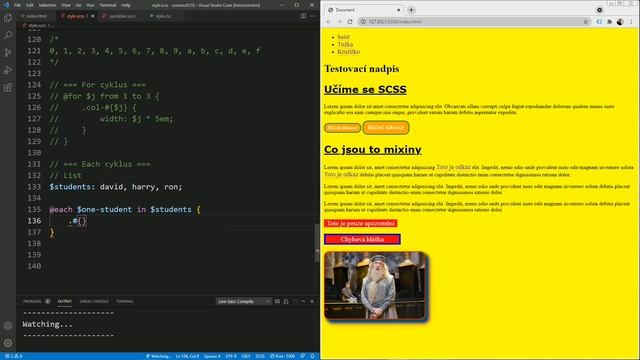Click the larger orange button on webpage
This screenshot has width=640, height=360.
click(386, 128)
